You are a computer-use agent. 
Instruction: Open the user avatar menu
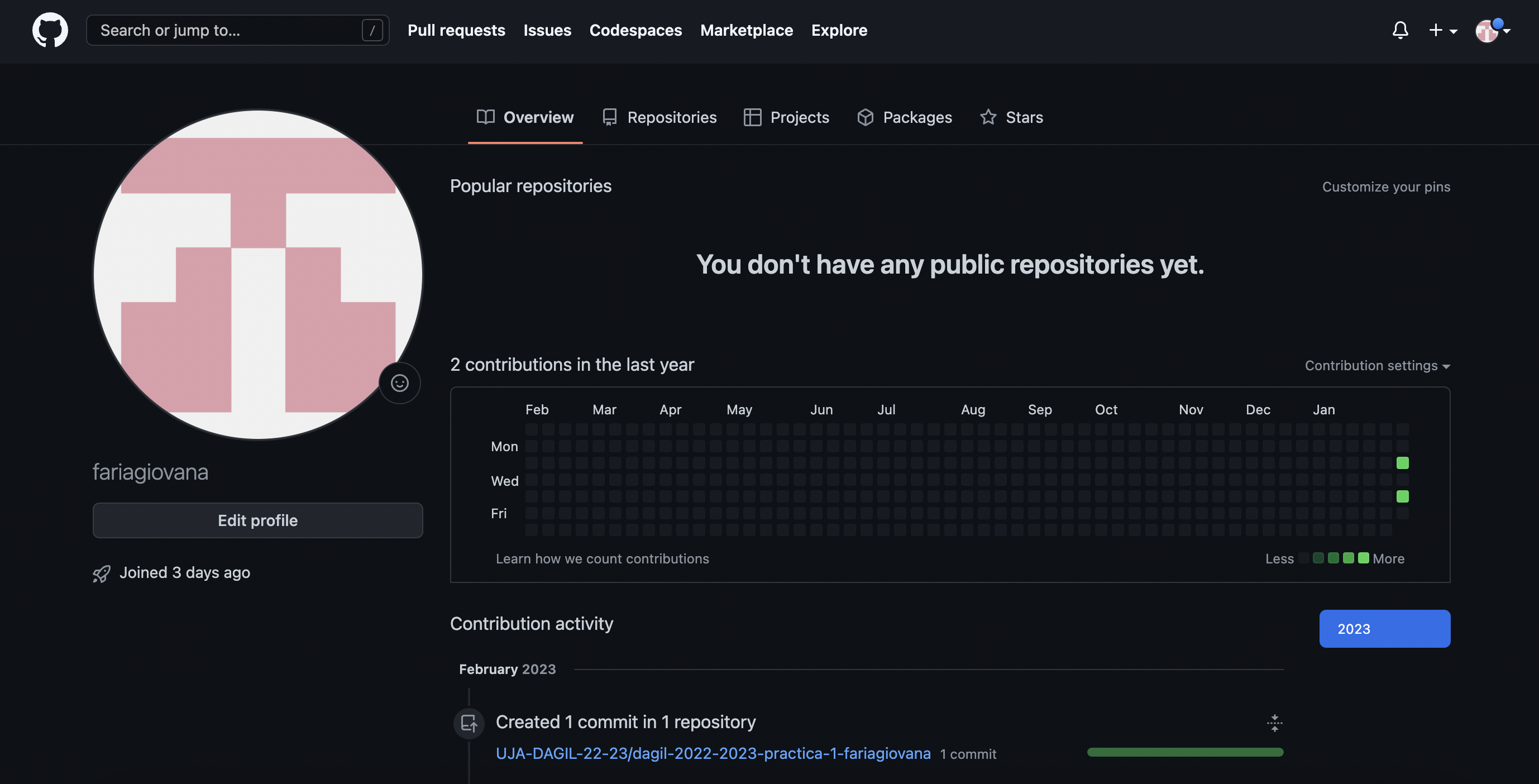coord(1492,30)
